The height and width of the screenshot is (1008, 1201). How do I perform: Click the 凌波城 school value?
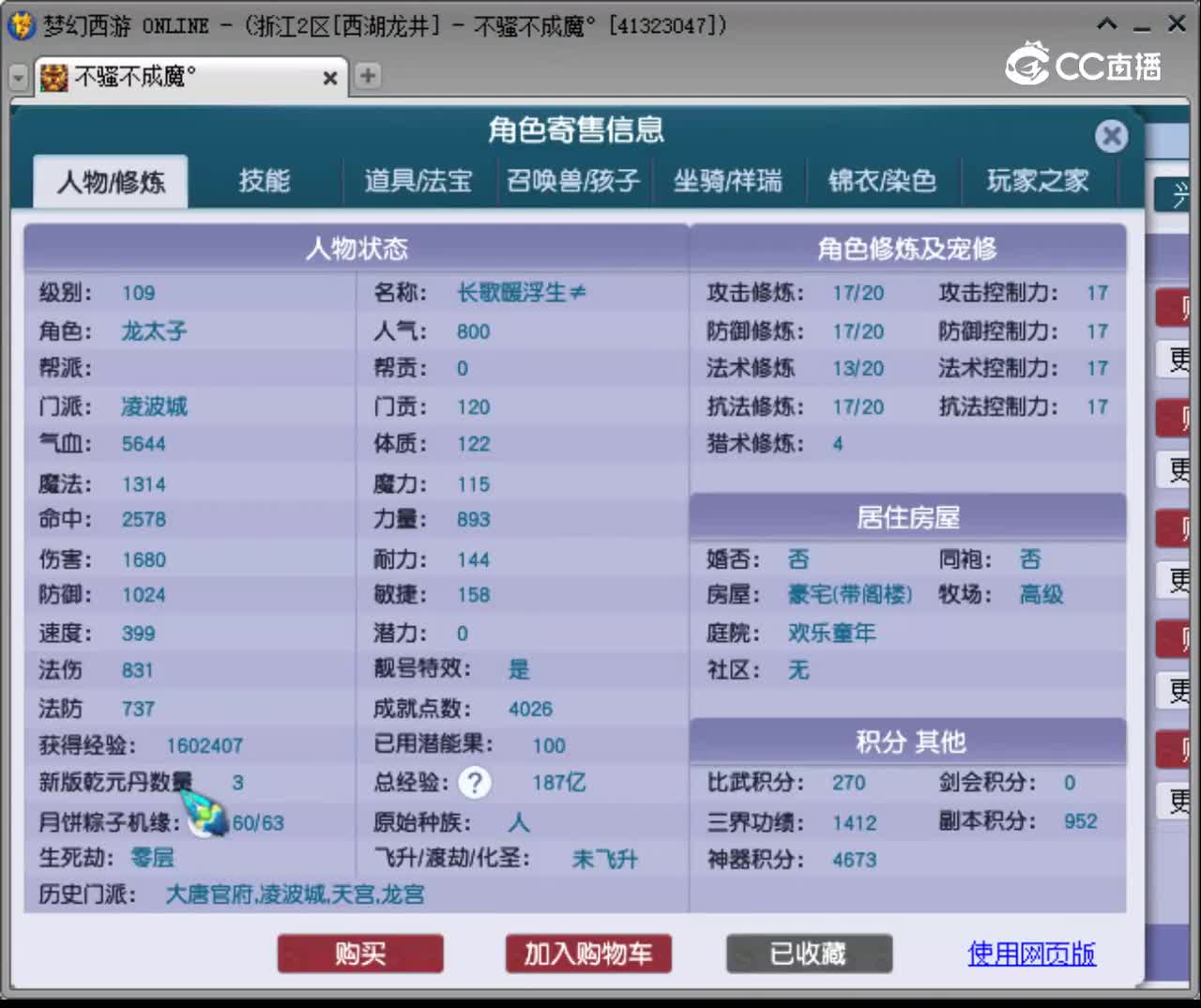tap(155, 406)
